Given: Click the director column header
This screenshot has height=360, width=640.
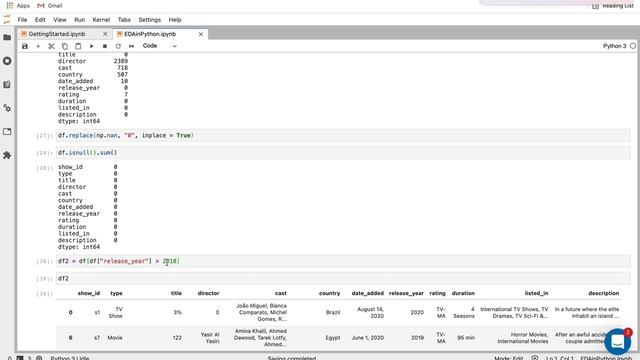Looking at the screenshot, I should [x=208, y=293].
